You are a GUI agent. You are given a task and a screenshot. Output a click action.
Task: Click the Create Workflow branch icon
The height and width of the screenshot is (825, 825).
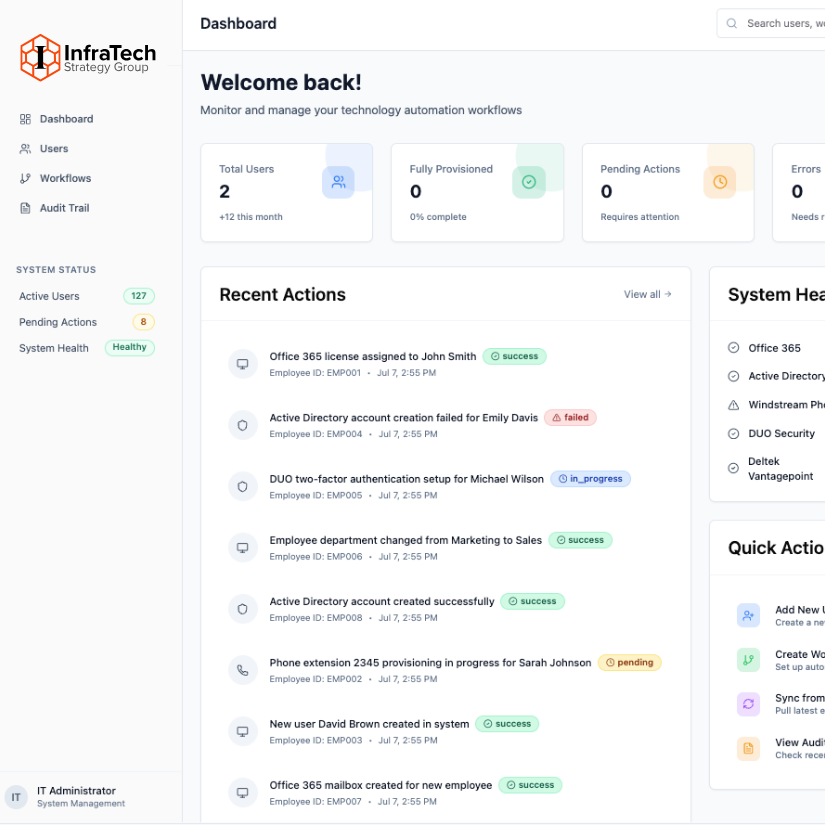pos(748,660)
